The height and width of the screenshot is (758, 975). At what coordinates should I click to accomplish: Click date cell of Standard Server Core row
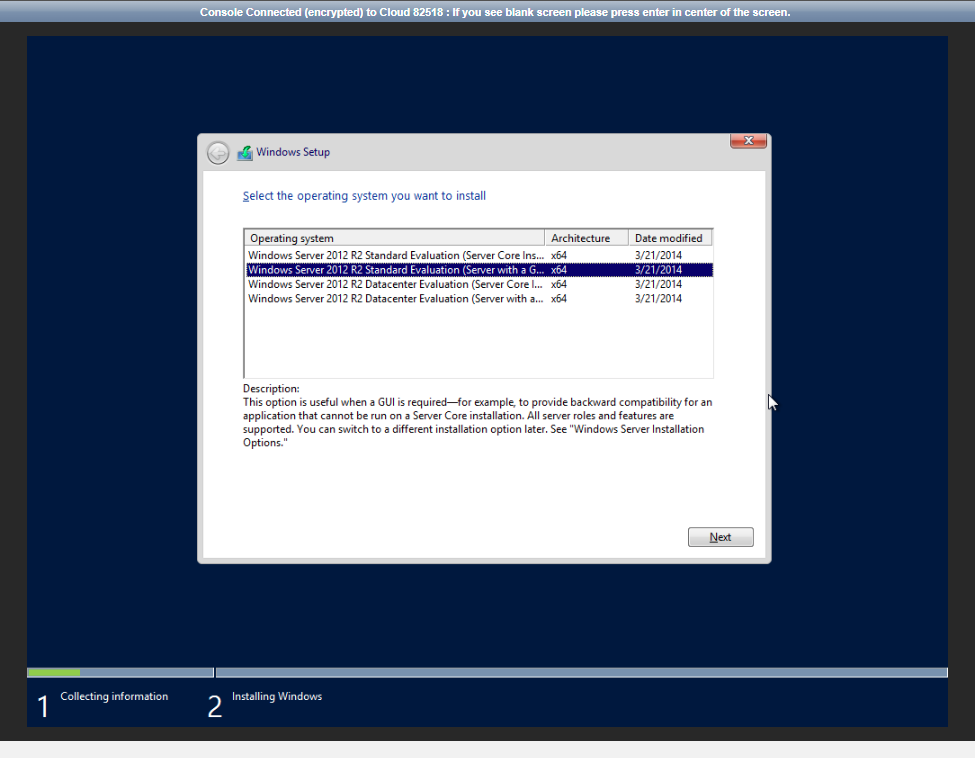point(658,255)
